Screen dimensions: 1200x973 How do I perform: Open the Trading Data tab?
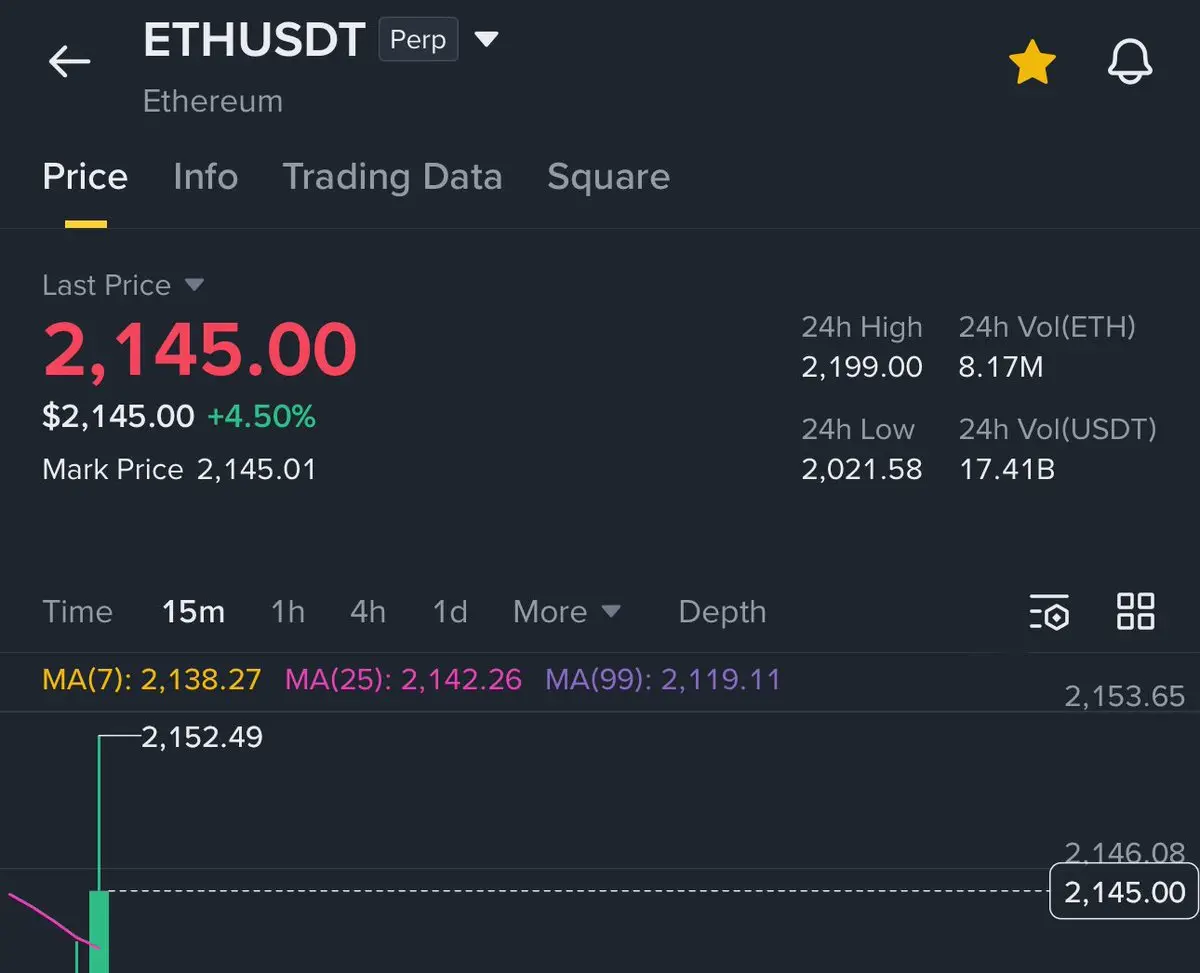[x=392, y=177]
